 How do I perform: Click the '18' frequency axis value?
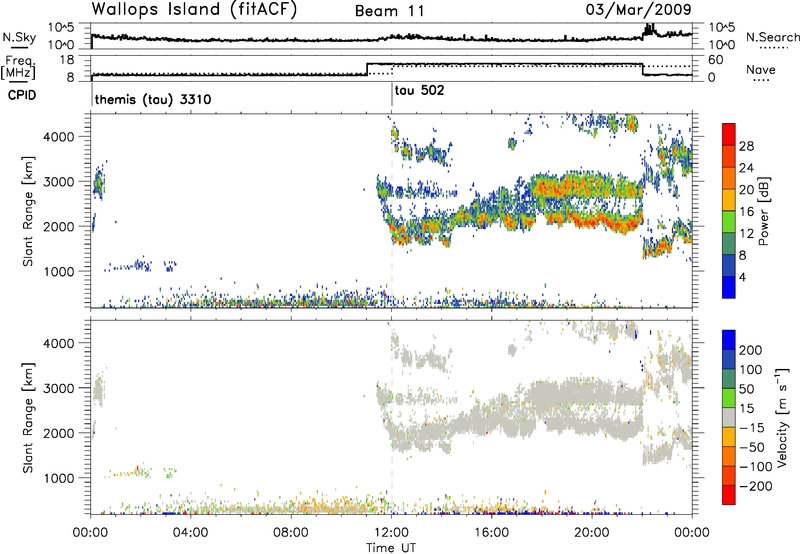[66, 60]
